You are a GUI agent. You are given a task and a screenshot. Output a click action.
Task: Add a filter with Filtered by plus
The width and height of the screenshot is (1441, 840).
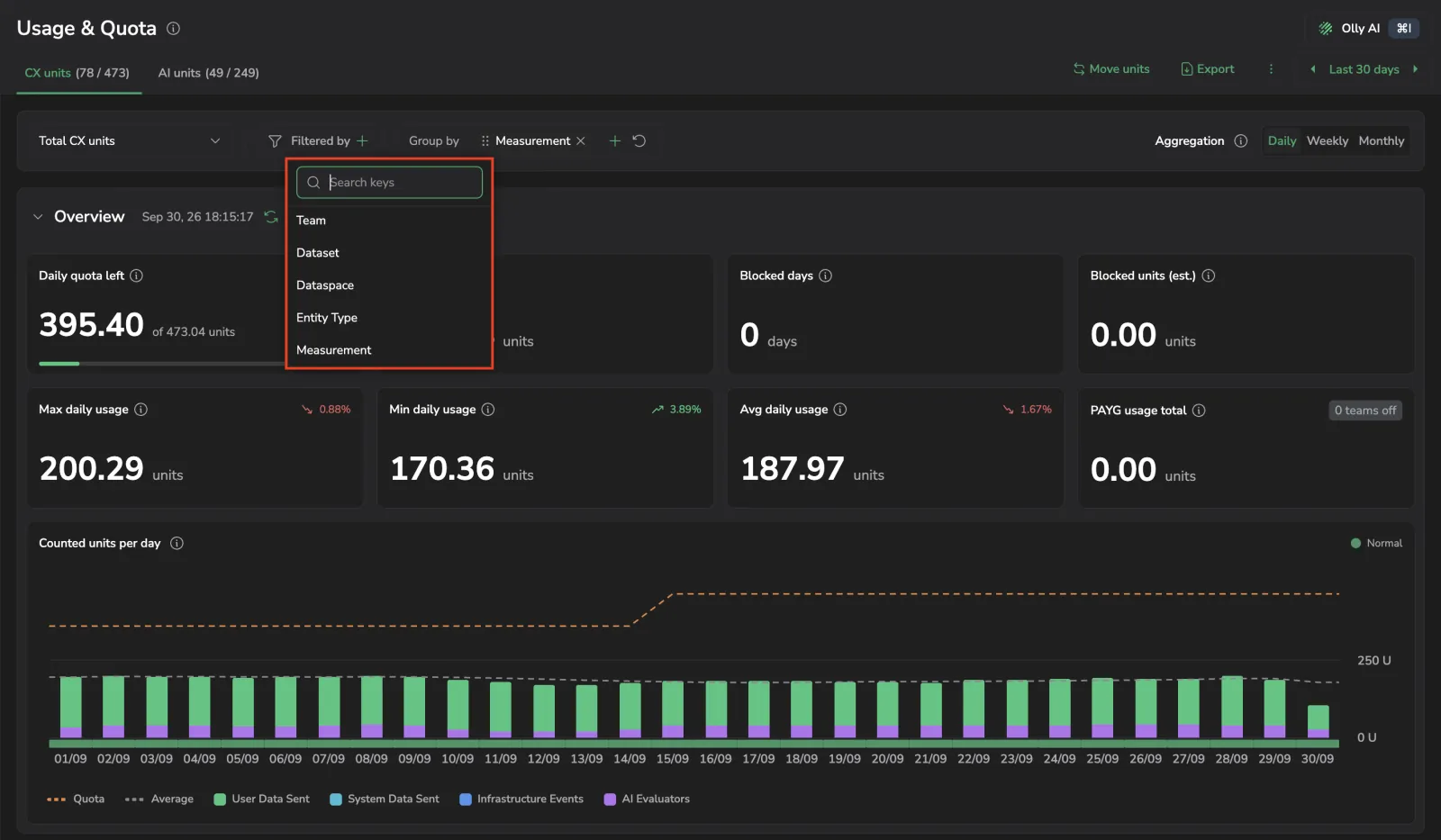362,141
